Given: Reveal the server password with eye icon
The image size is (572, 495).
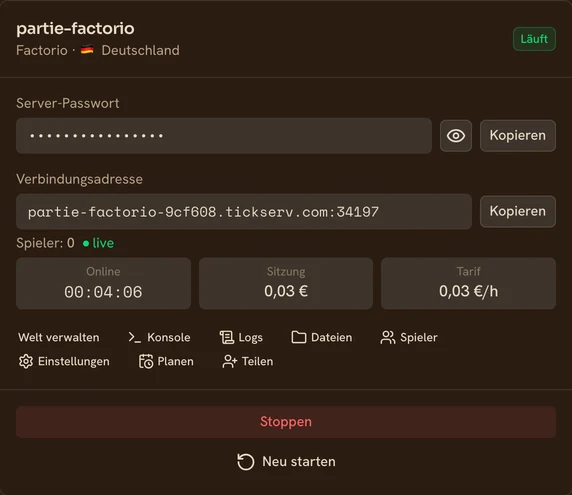Looking at the screenshot, I should [456, 136].
